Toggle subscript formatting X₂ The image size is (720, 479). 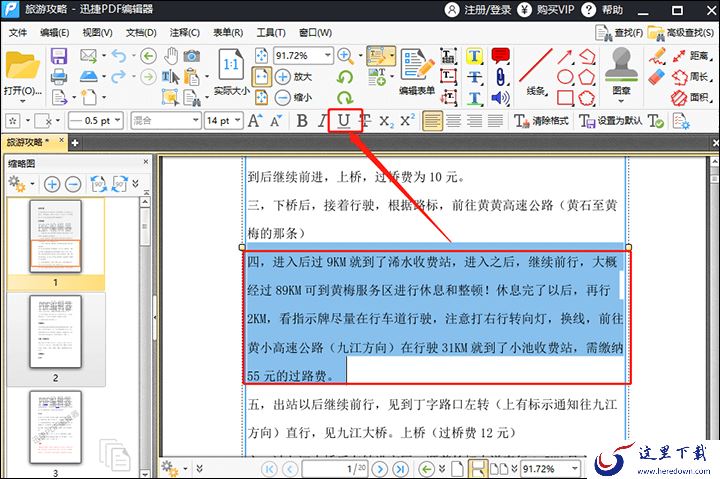coord(386,121)
